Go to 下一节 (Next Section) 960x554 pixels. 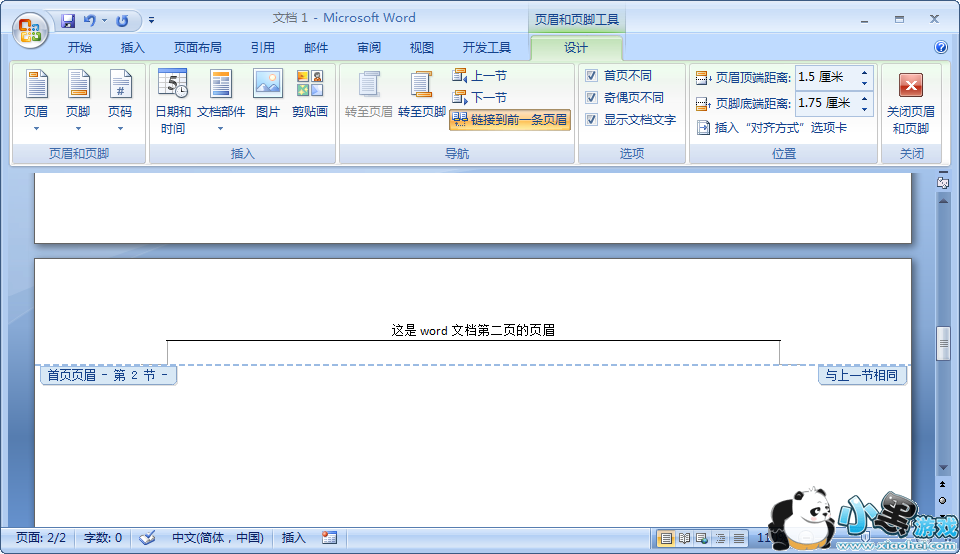(x=480, y=97)
